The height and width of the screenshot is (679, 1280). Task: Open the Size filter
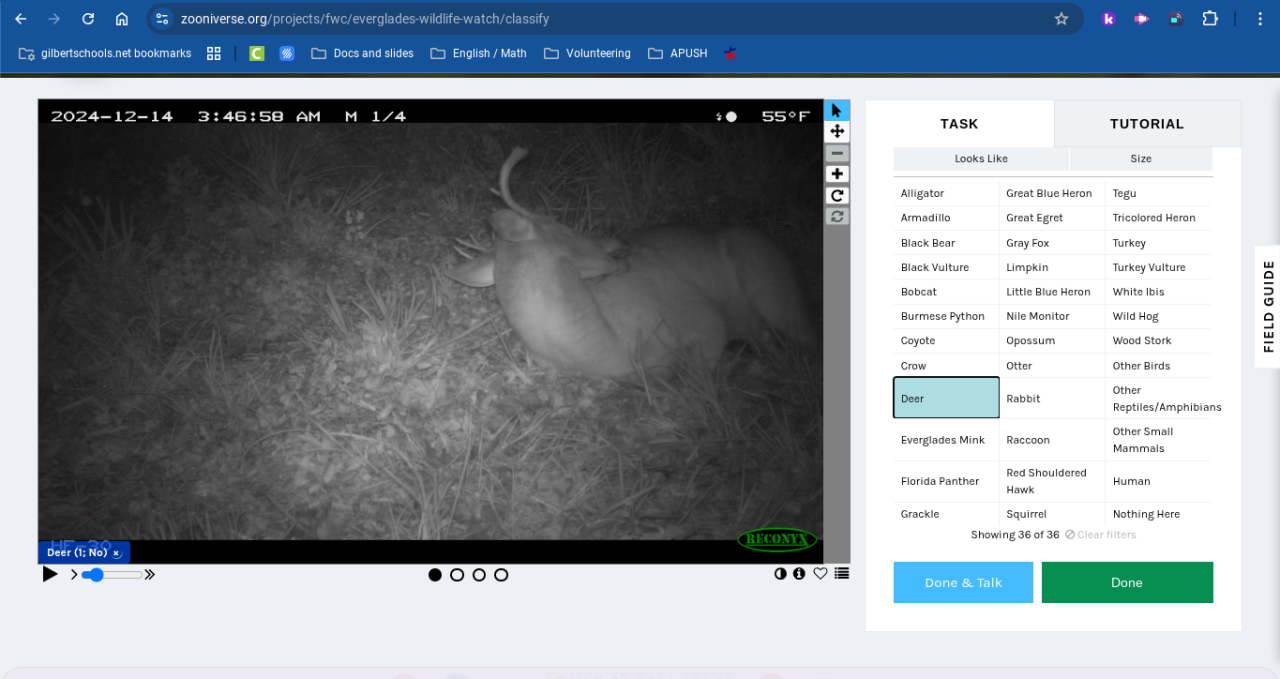click(1140, 159)
